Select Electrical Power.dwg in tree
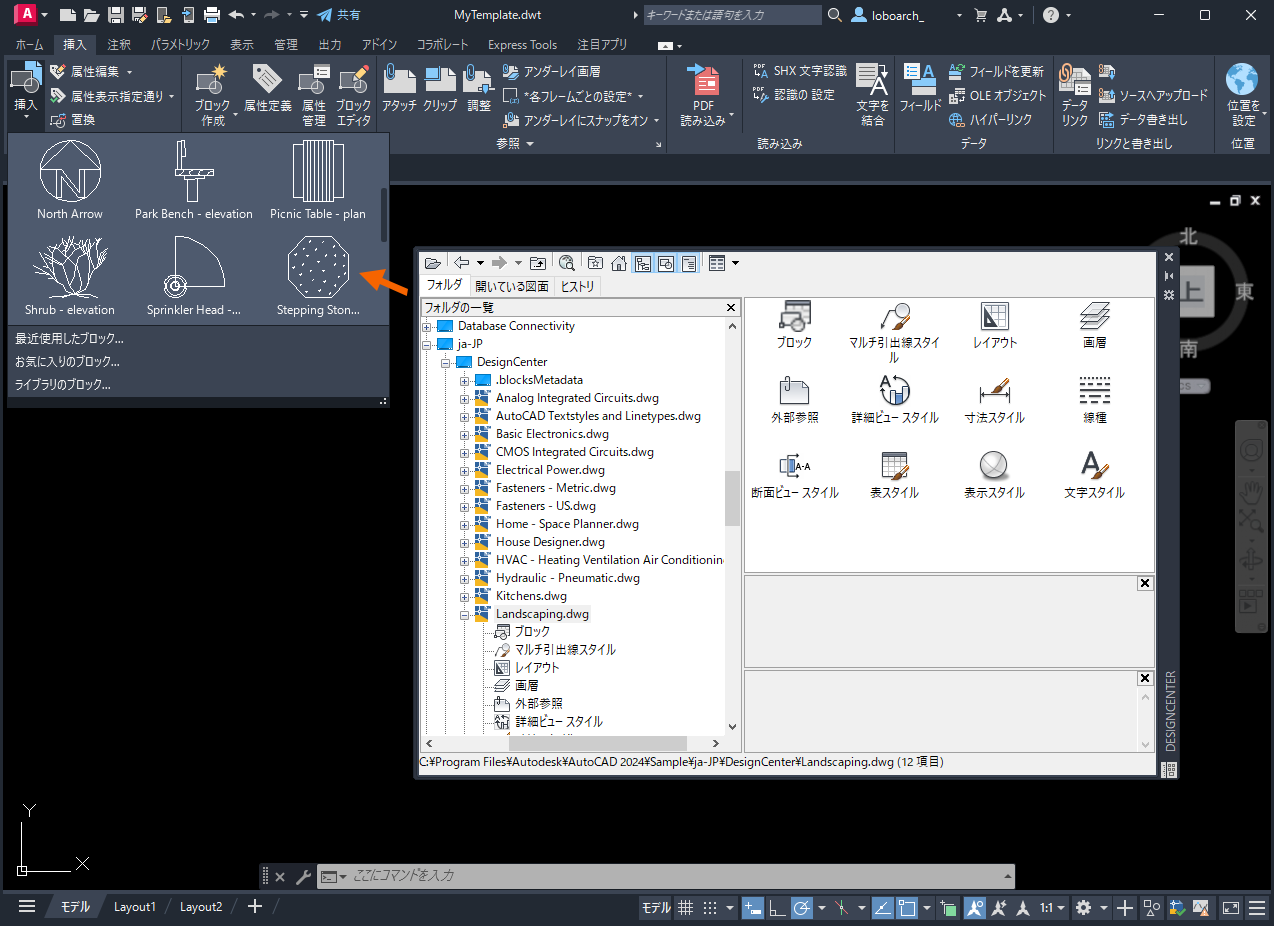Viewport: 1274px width, 926px height. 550,470
